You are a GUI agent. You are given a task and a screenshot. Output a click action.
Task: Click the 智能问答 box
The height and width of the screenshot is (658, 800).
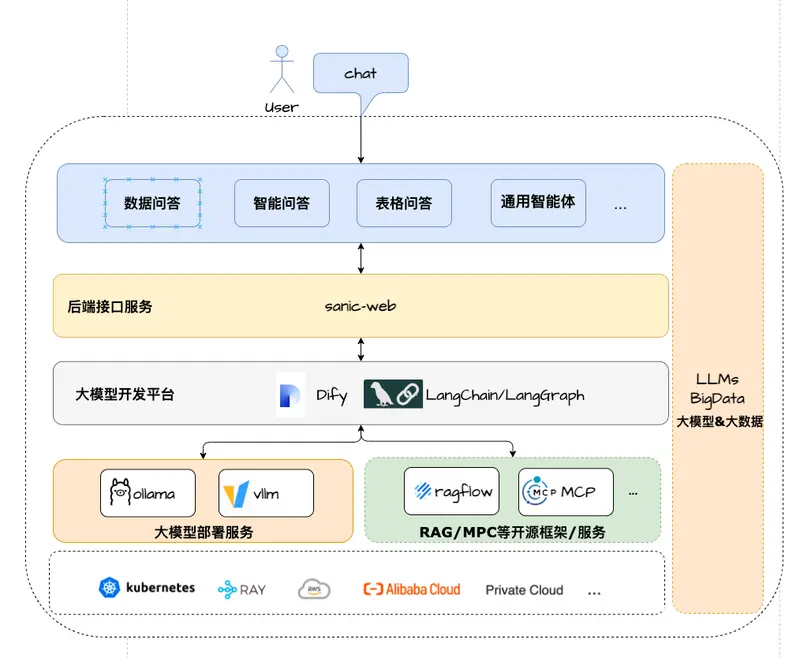[x=281, y=203]
